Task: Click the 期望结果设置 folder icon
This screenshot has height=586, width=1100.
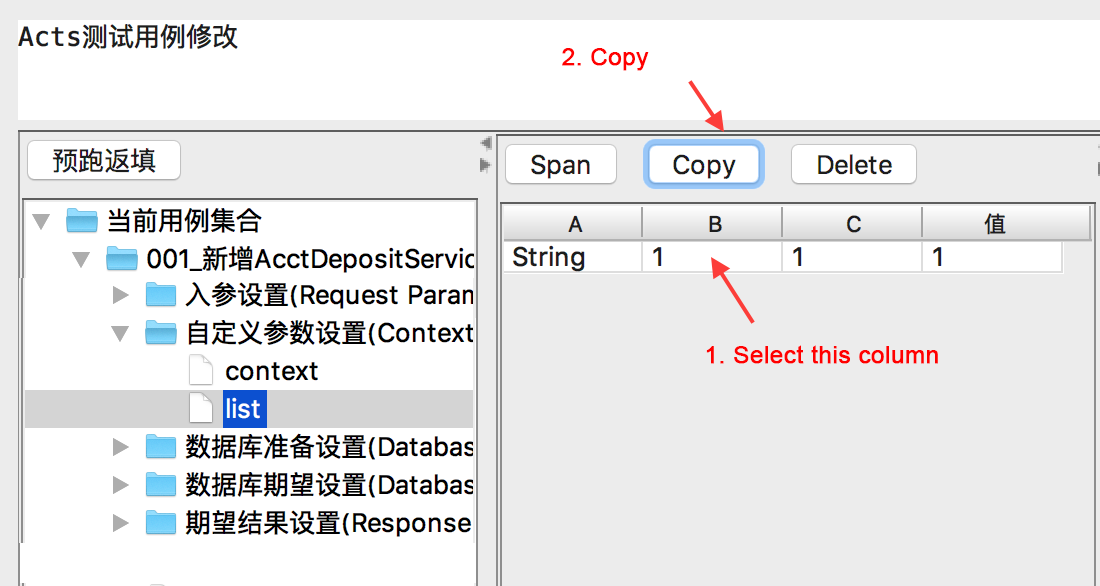Action: tap(160, 523)
